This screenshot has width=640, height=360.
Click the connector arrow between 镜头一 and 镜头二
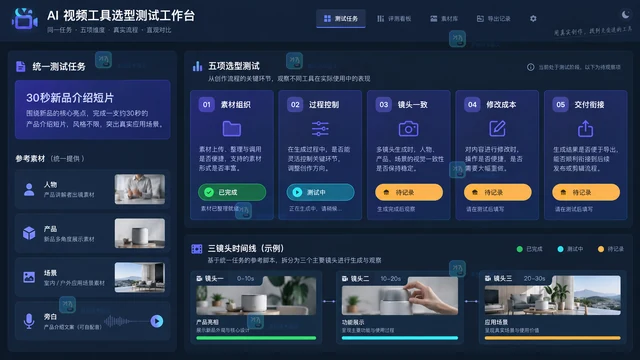pos(329,301)
